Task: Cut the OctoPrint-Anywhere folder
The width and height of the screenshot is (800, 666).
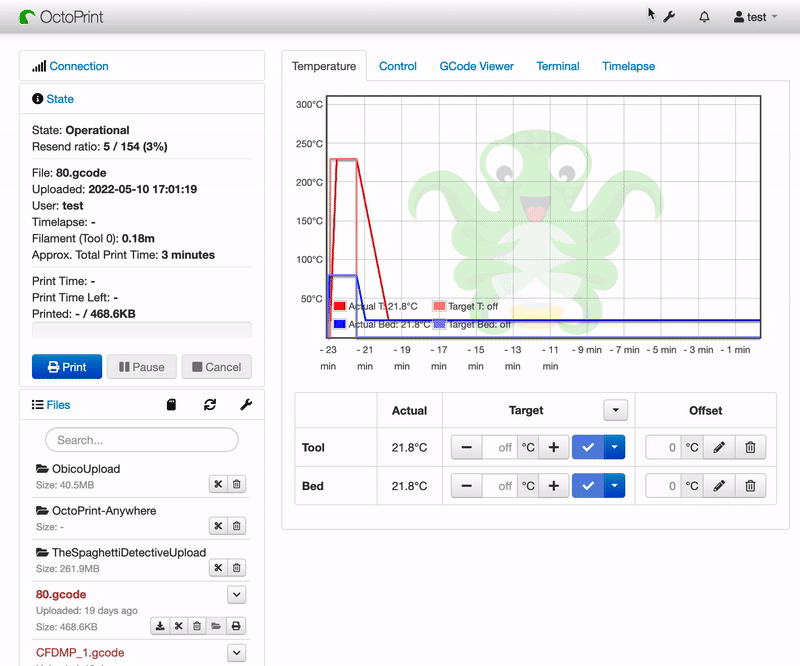Action: [218, 526]
